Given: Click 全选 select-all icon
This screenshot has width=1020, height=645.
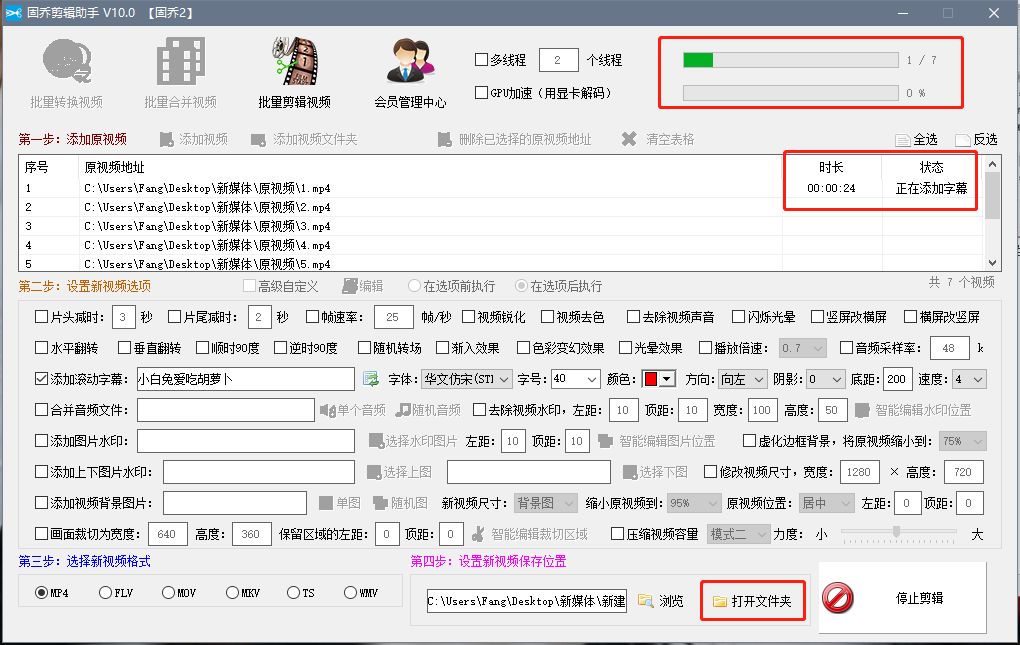Looking at the screenshot, I should (x=902, y=140).
